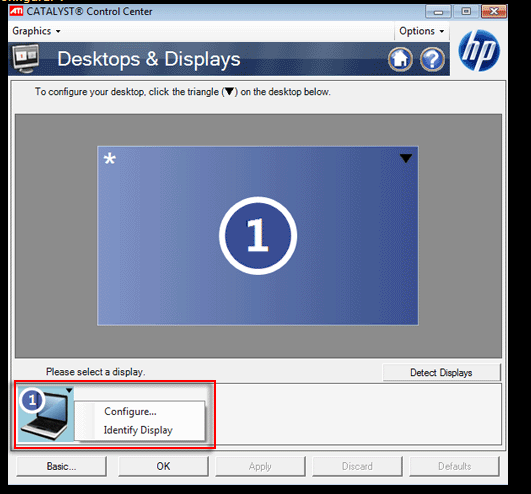The width and height of the screenshot is (531, 494).
Task: Open the Graphics dropdown menu
Action: pyautogui.click(x=36, y=31)
